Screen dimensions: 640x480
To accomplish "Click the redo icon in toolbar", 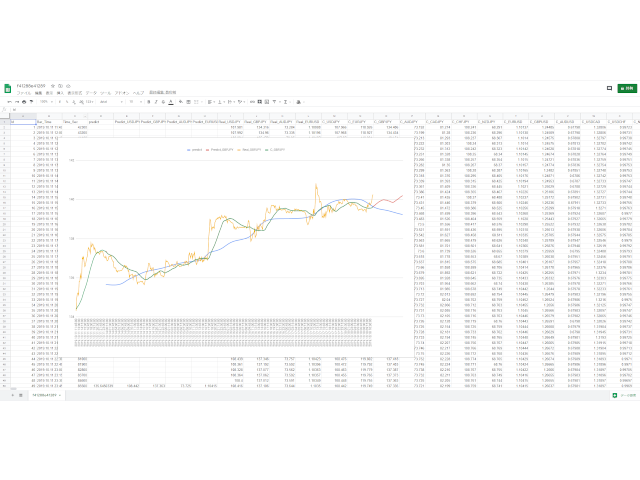I will point(17,102).
